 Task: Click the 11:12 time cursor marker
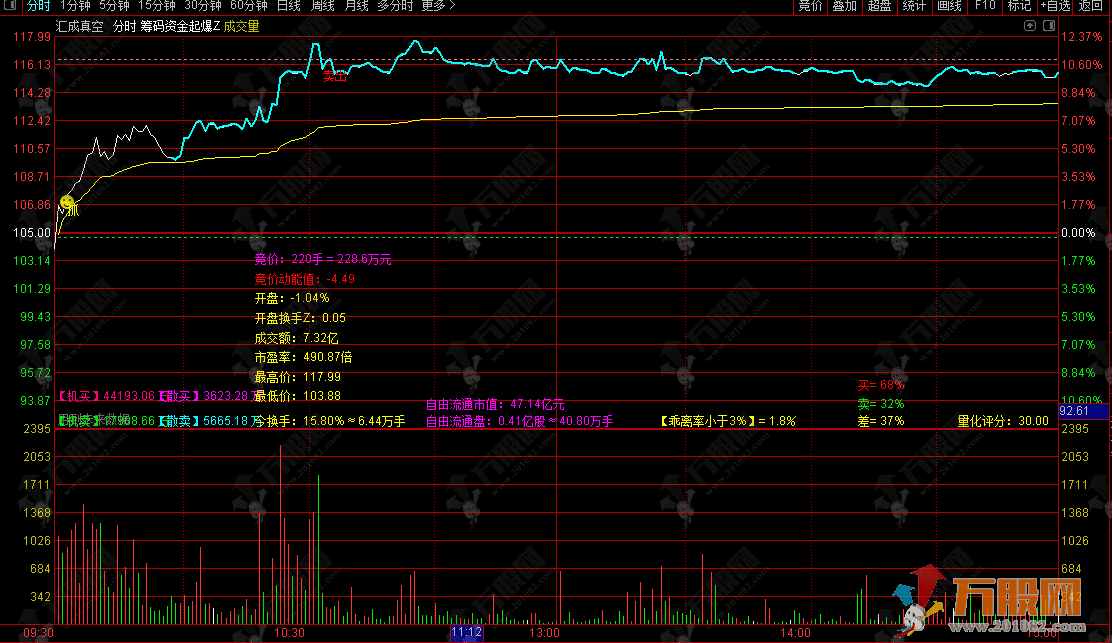click(x=467, y=632)
